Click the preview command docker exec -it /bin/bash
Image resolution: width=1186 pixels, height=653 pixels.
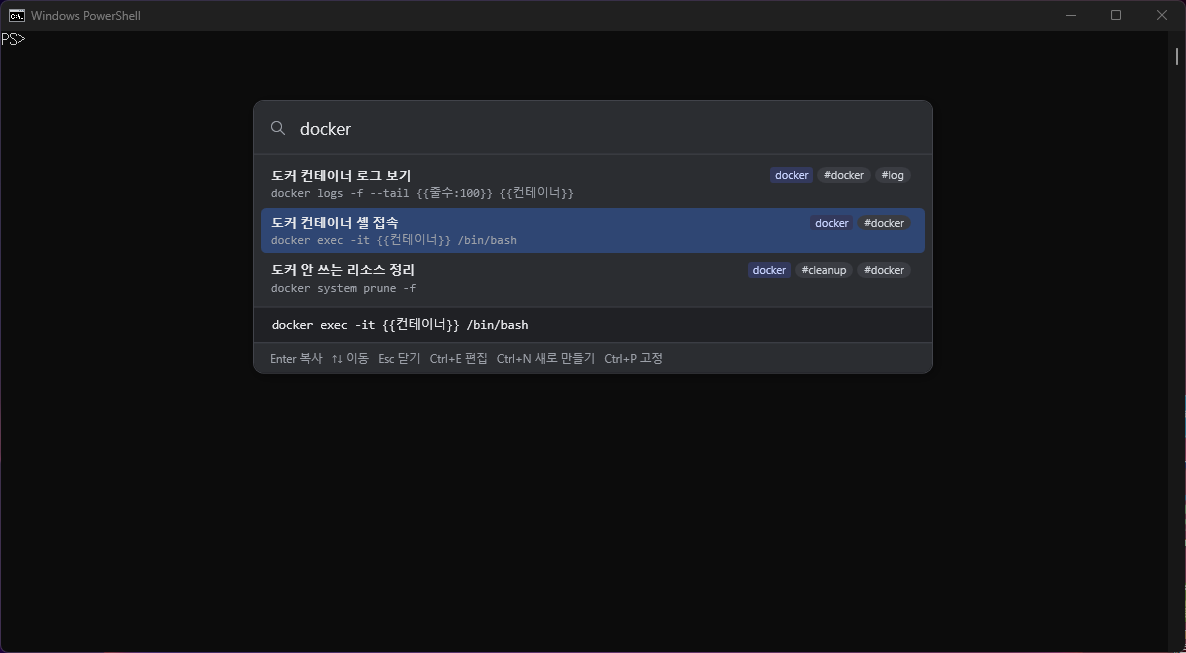[400, 325]
